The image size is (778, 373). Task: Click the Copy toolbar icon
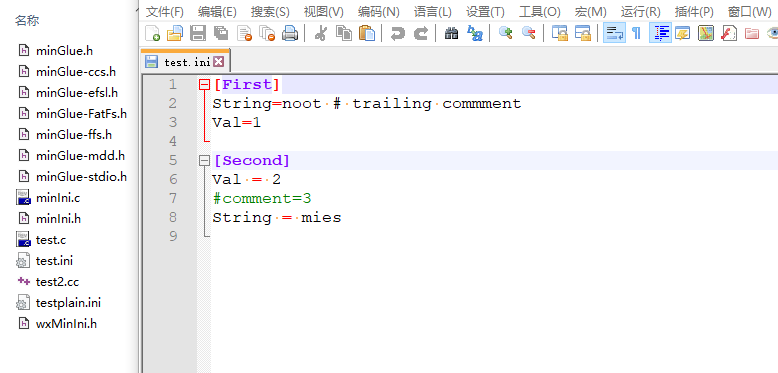coord(344,33)
